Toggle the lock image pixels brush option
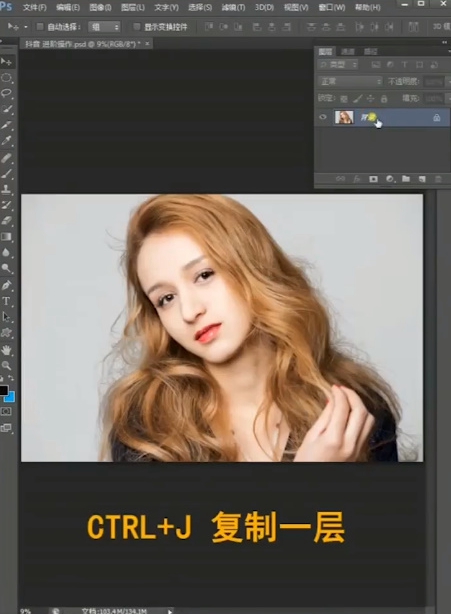The image size is (451, 614). [x=357, y=99]
